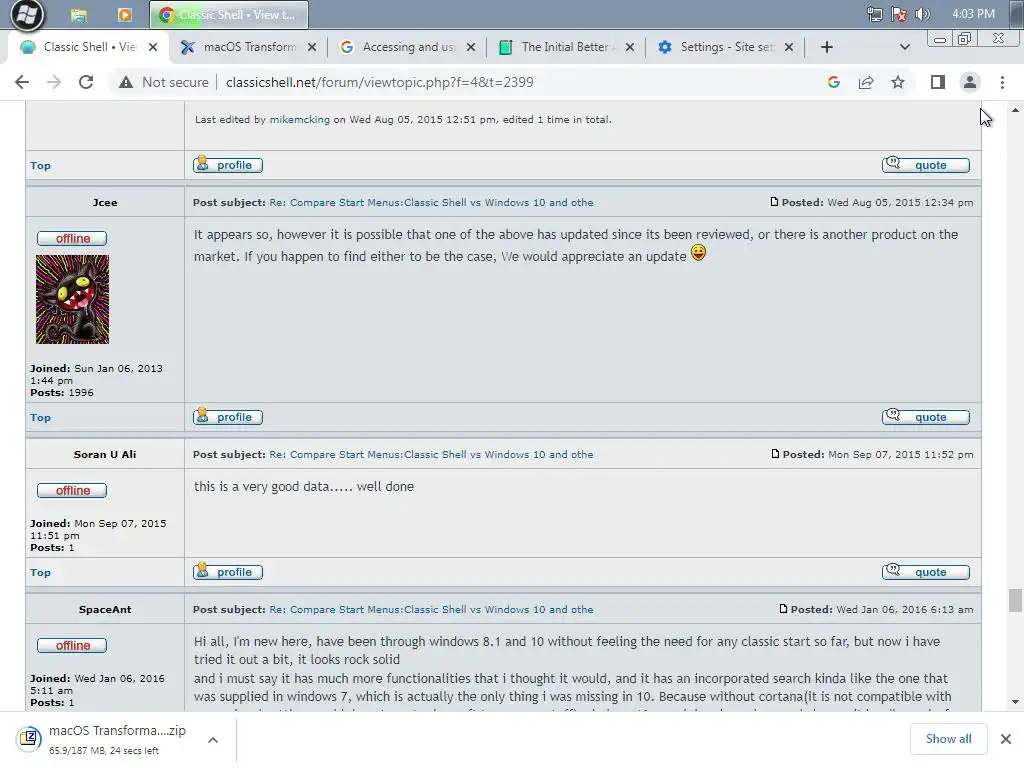Click scrollbar up arrow

tap(1015, 110)
